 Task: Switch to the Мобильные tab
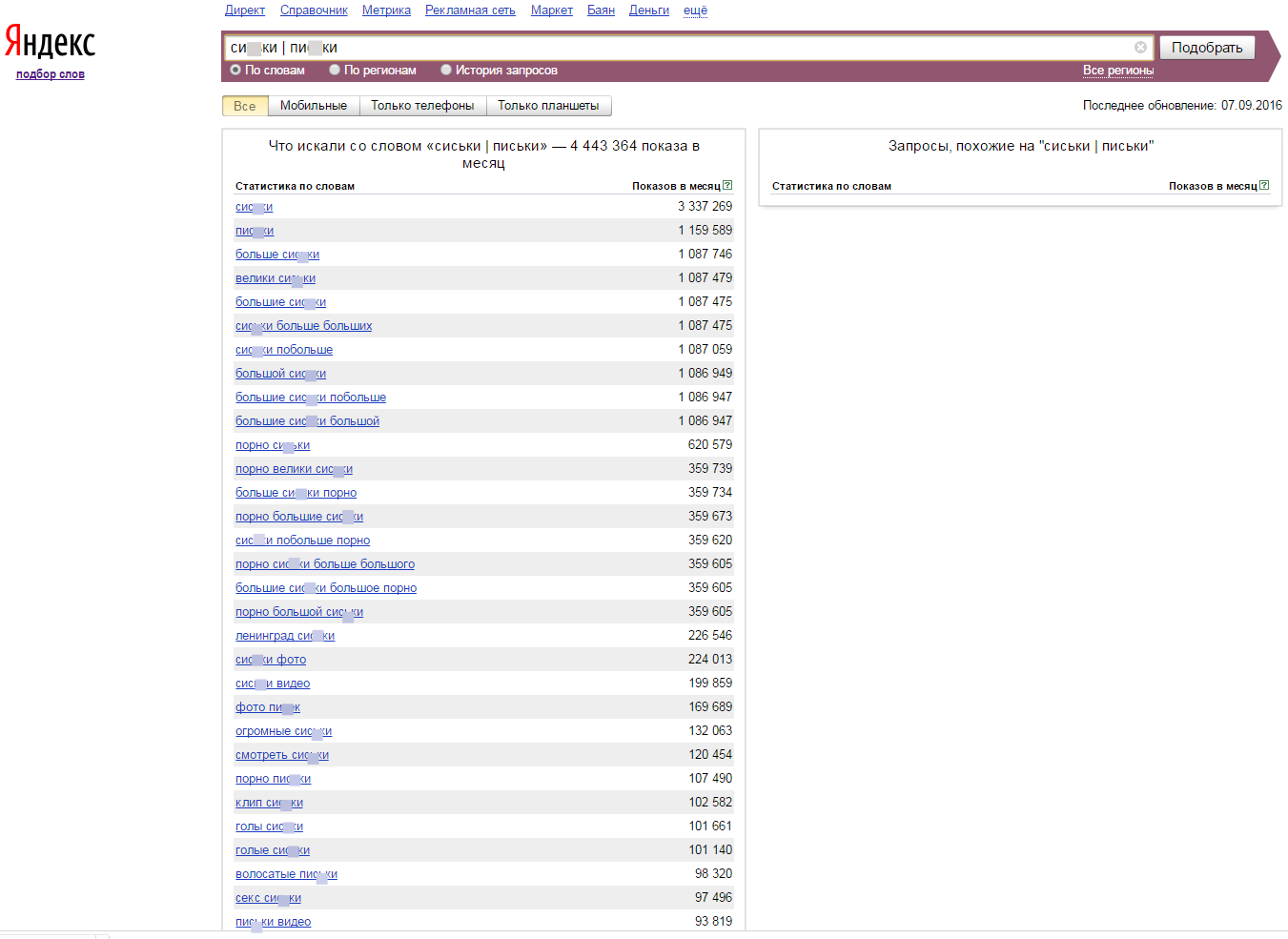pyautogui.click(x=314, y=106)
